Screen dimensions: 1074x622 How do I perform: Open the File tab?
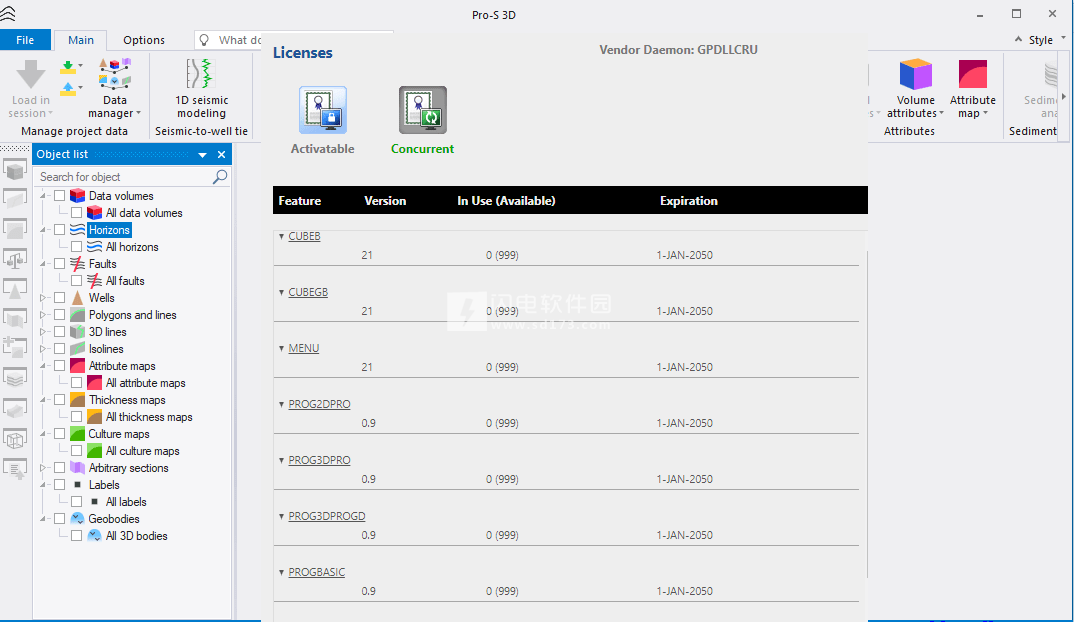coord(25,40)
